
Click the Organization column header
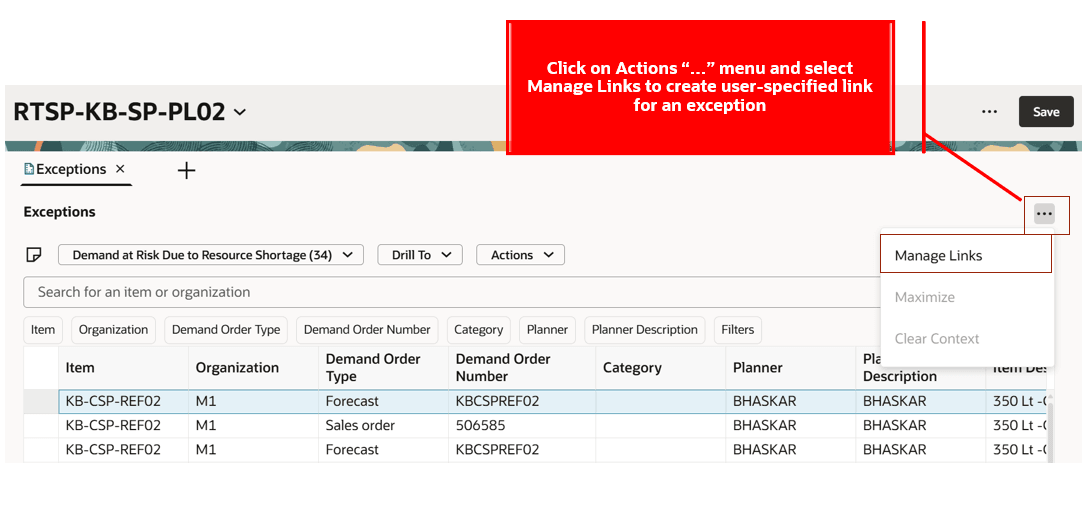(x=253, y=367)
